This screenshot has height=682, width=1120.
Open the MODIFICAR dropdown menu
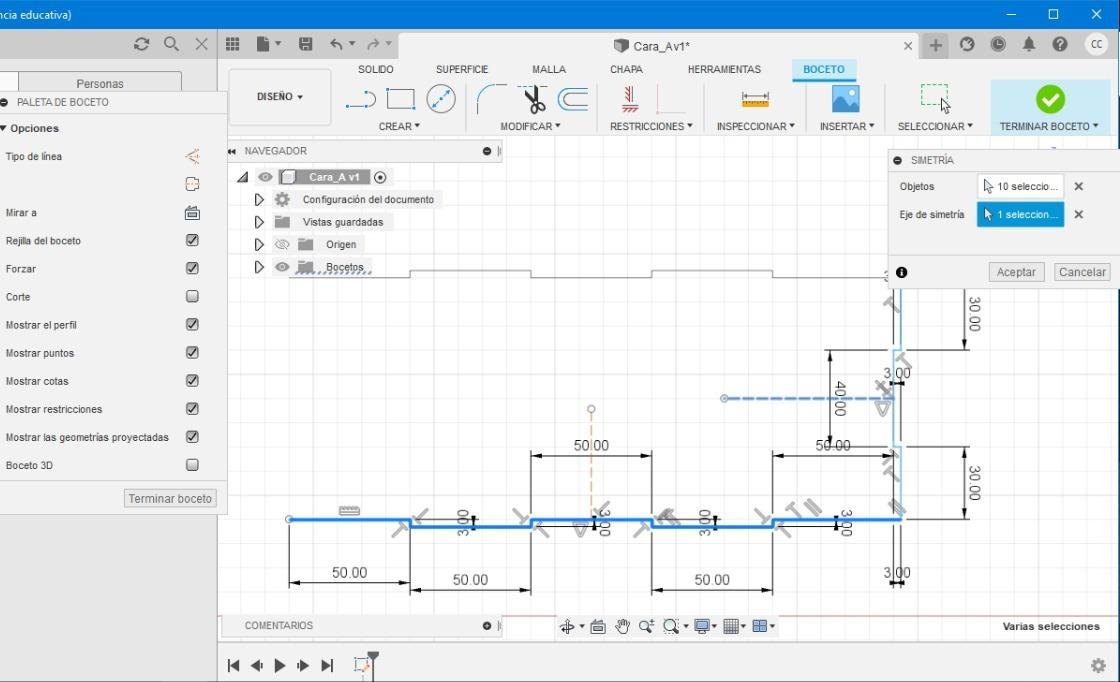[x=530, y=126]
